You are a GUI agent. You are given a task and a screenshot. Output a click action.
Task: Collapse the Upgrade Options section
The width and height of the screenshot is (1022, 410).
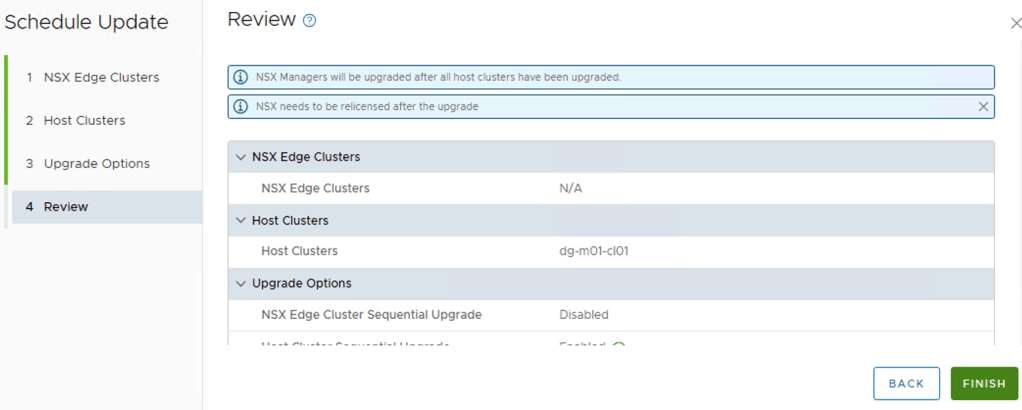click(x=240, y=284)
